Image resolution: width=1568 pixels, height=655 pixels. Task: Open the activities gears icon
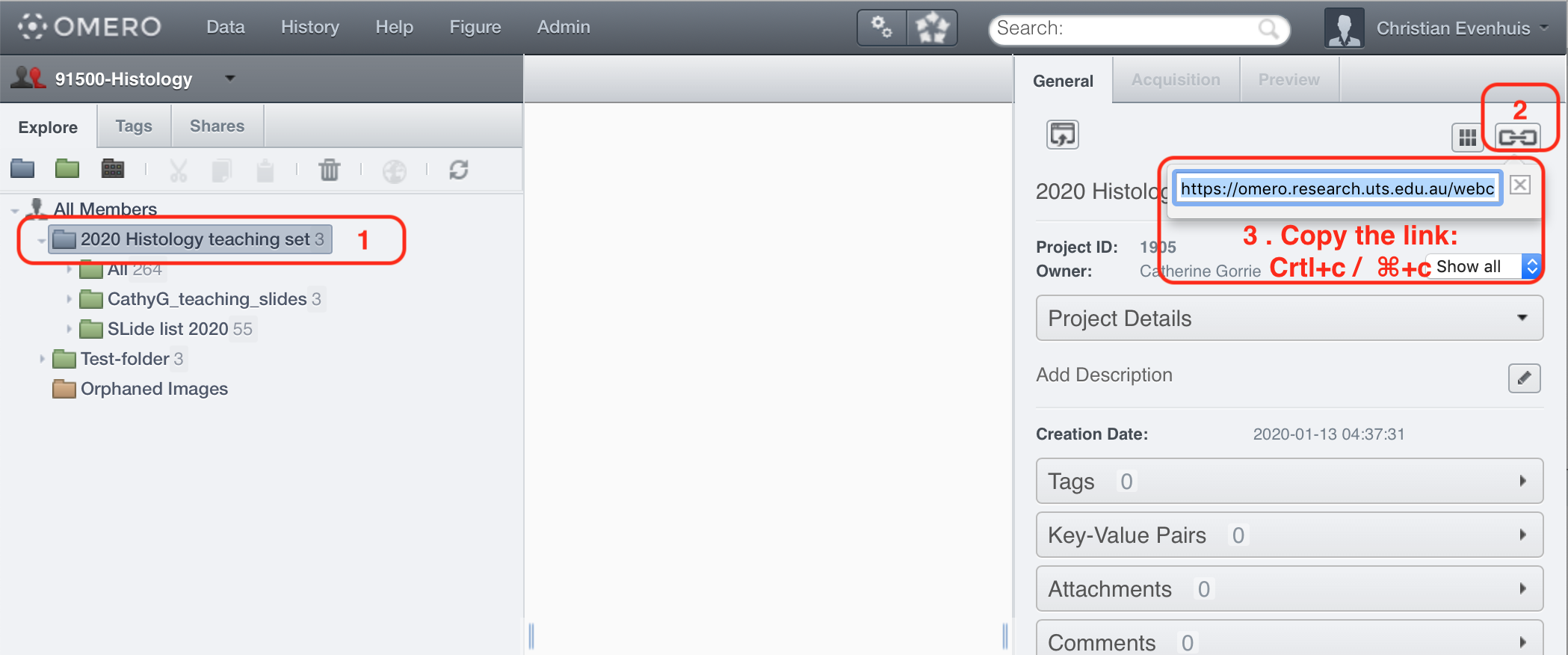882,28
